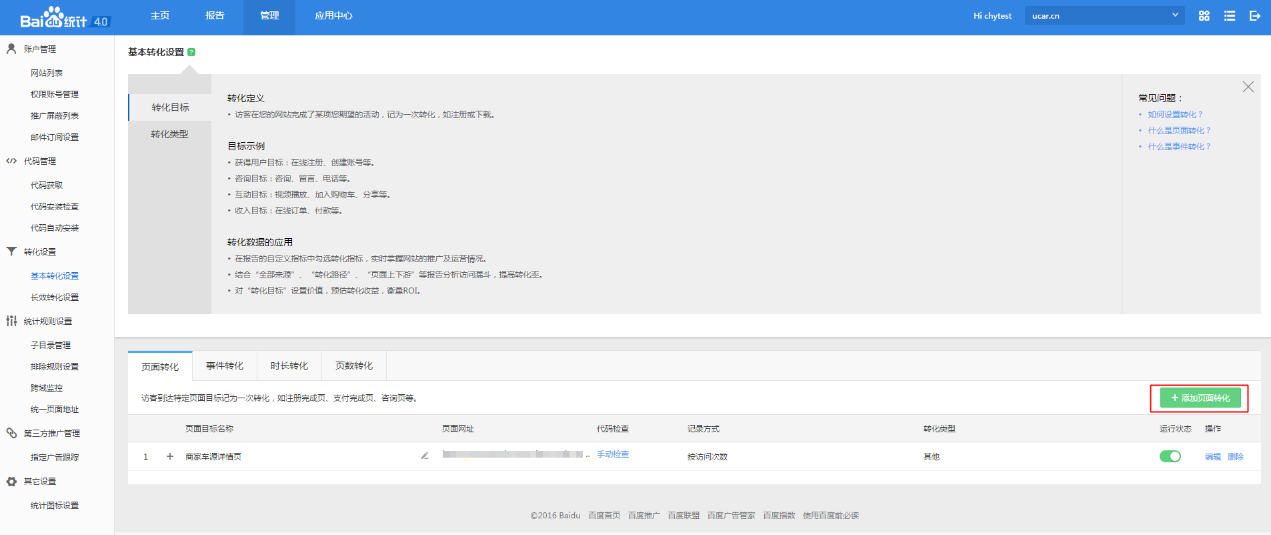Collapse the 转化设置 sidebar section

coord(40,252)
